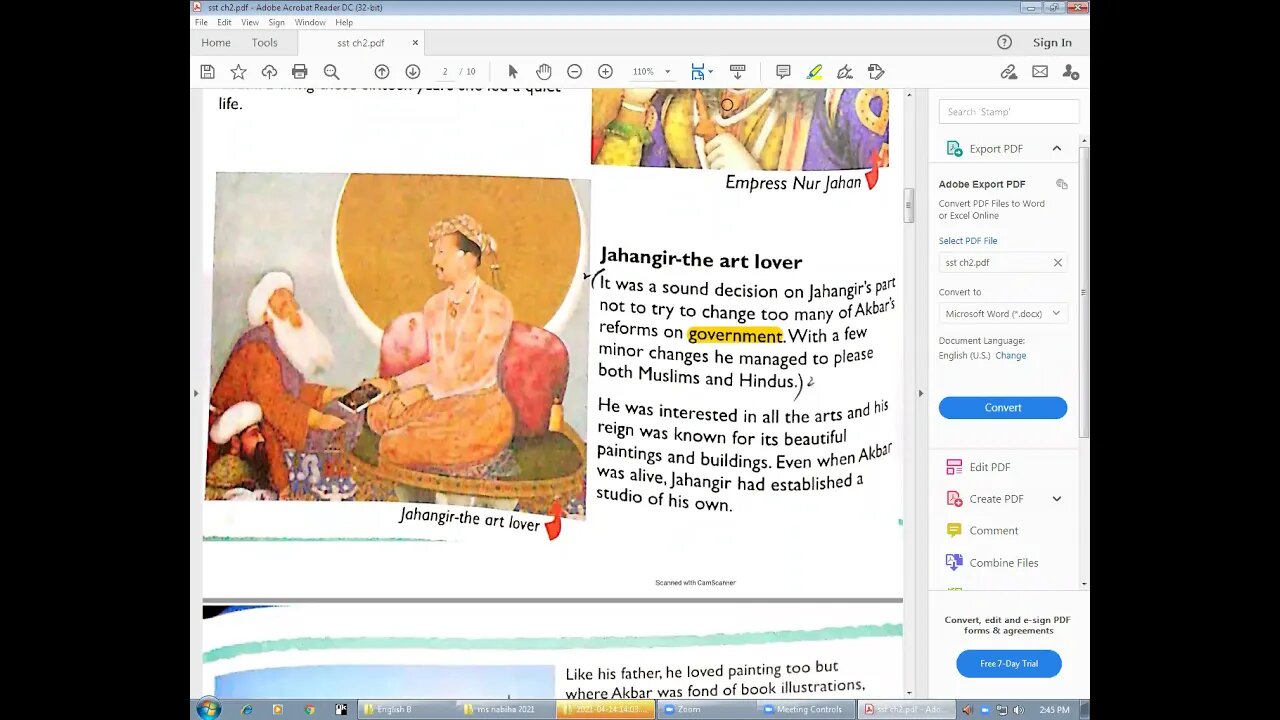Click the Change document language link
Viewport: 1280px width, 720px height.
tap(1010, 356)
